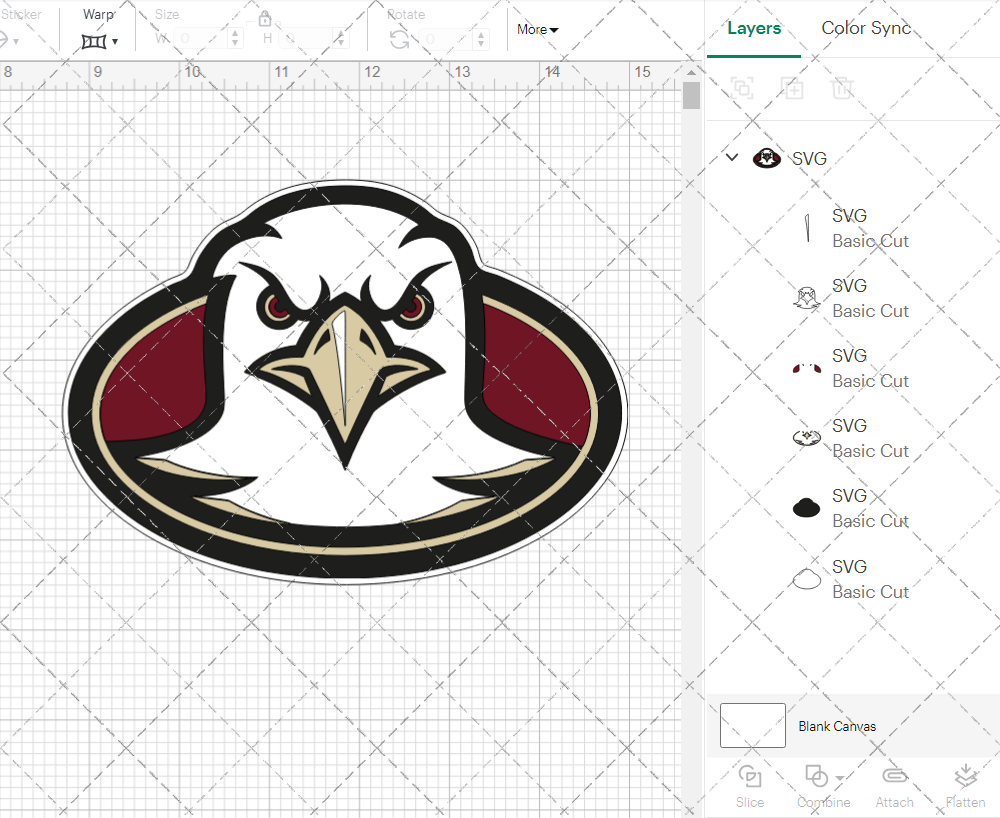Click the Delete layer icon
This screenshot has width=1000, height=818.
[842, 88]
